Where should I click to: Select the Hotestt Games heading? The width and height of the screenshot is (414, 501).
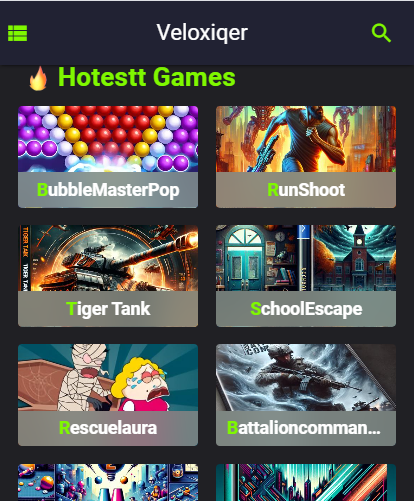[x=147, y=77]
